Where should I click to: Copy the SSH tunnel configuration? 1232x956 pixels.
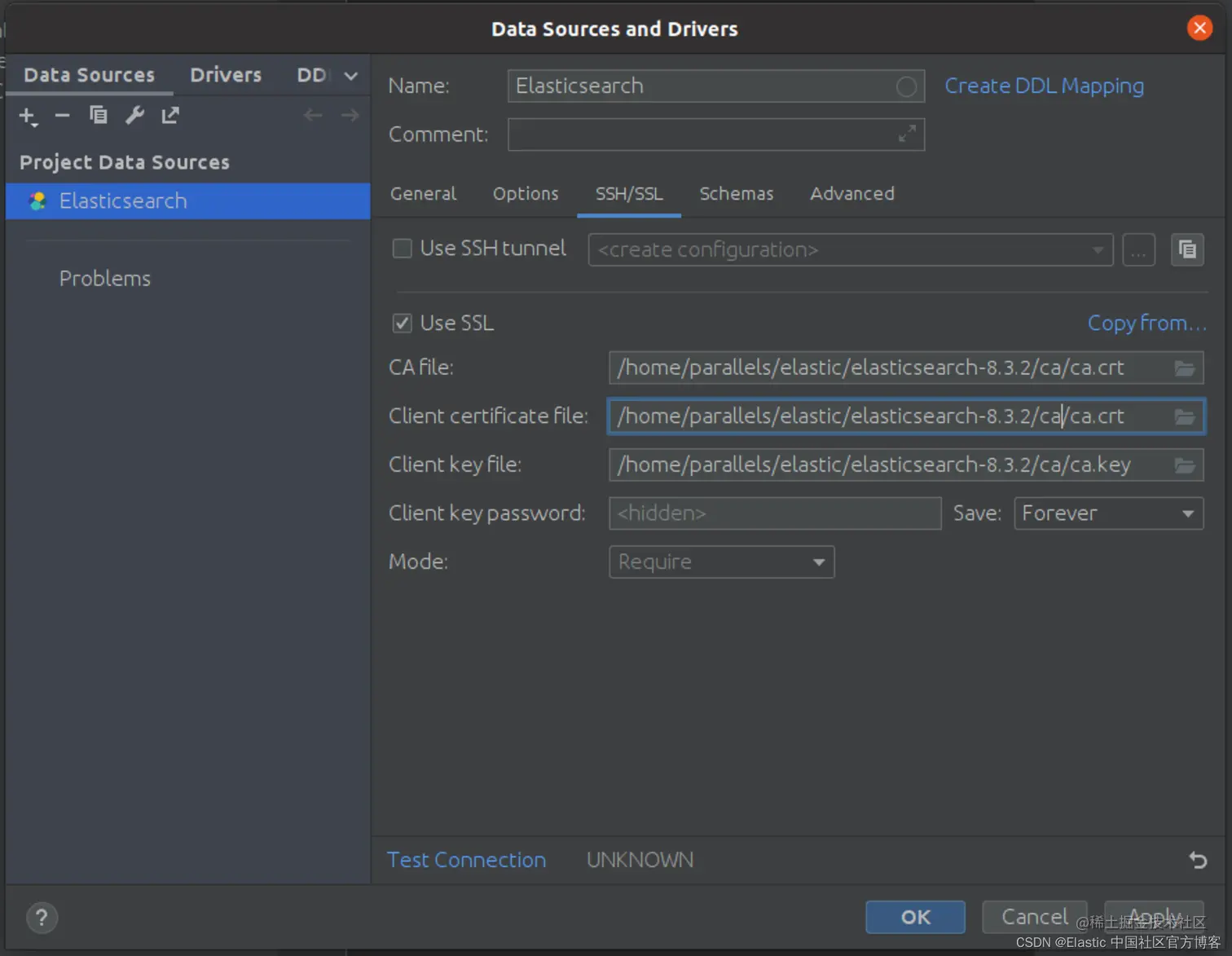(1187, 249)
